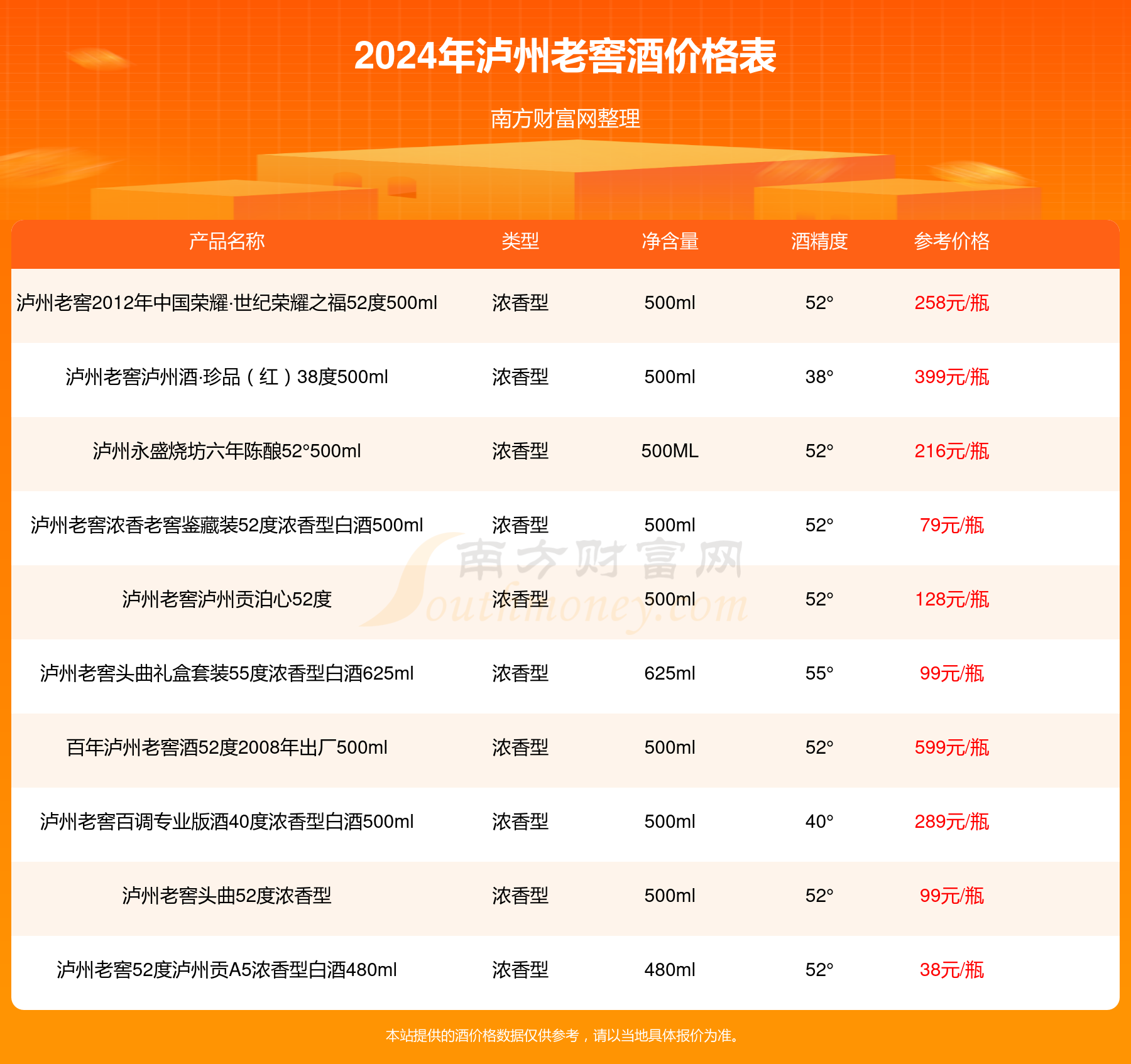The height and width of the screenshot is (1064, 1131).
Task: Click the 480ml net content cell
Action: [670, 970]
